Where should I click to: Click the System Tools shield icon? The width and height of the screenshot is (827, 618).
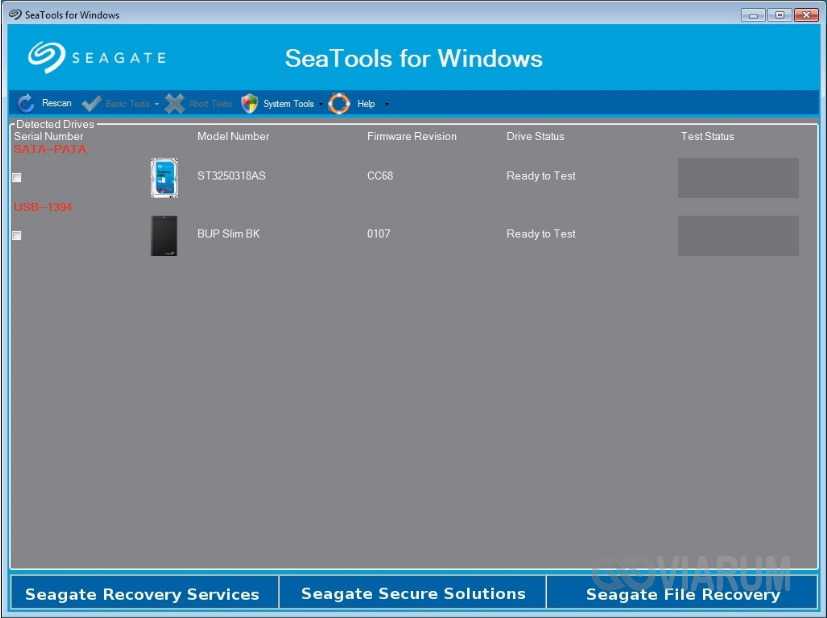(x=250, y=104)
